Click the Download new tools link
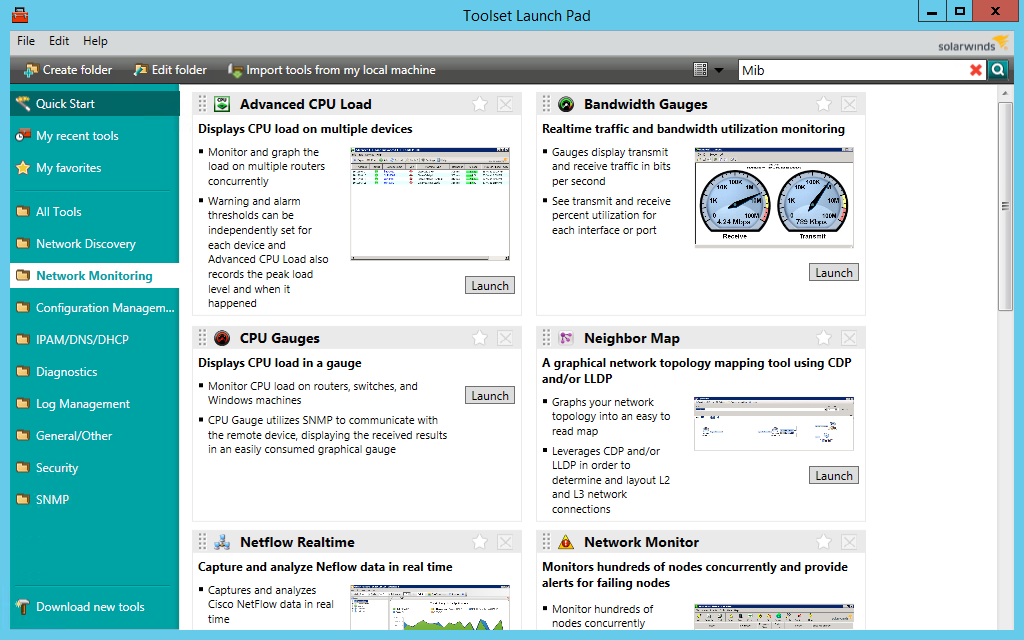This screenshot has width=1024, height=640. [89, 607]
